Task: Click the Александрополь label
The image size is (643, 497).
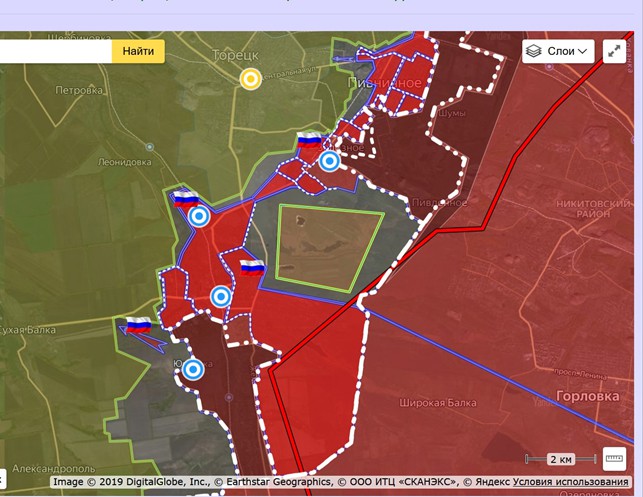Action: point(54,468)
